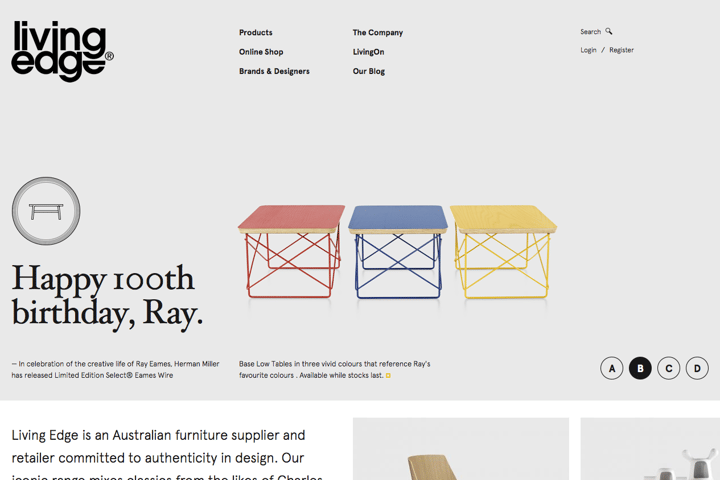Click the Living Edge logo
Screen dimensions: 720x480
click(62, 51)
